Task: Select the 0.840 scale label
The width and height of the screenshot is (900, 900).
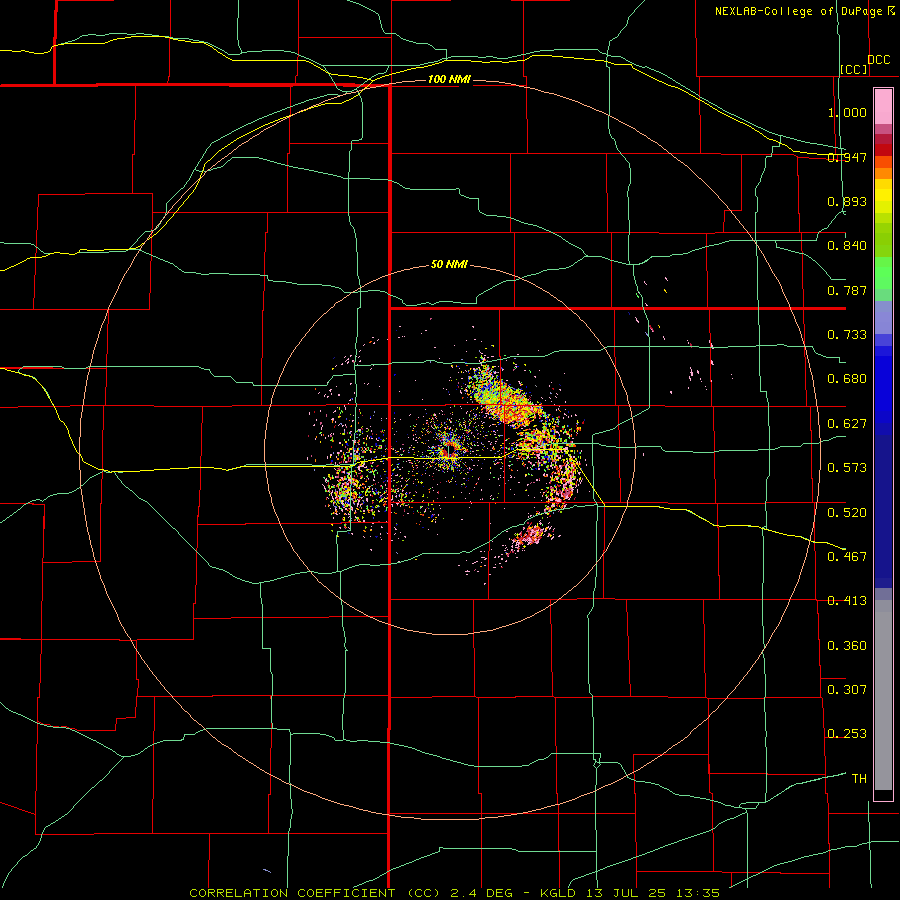Action: [x=847, y=246]
